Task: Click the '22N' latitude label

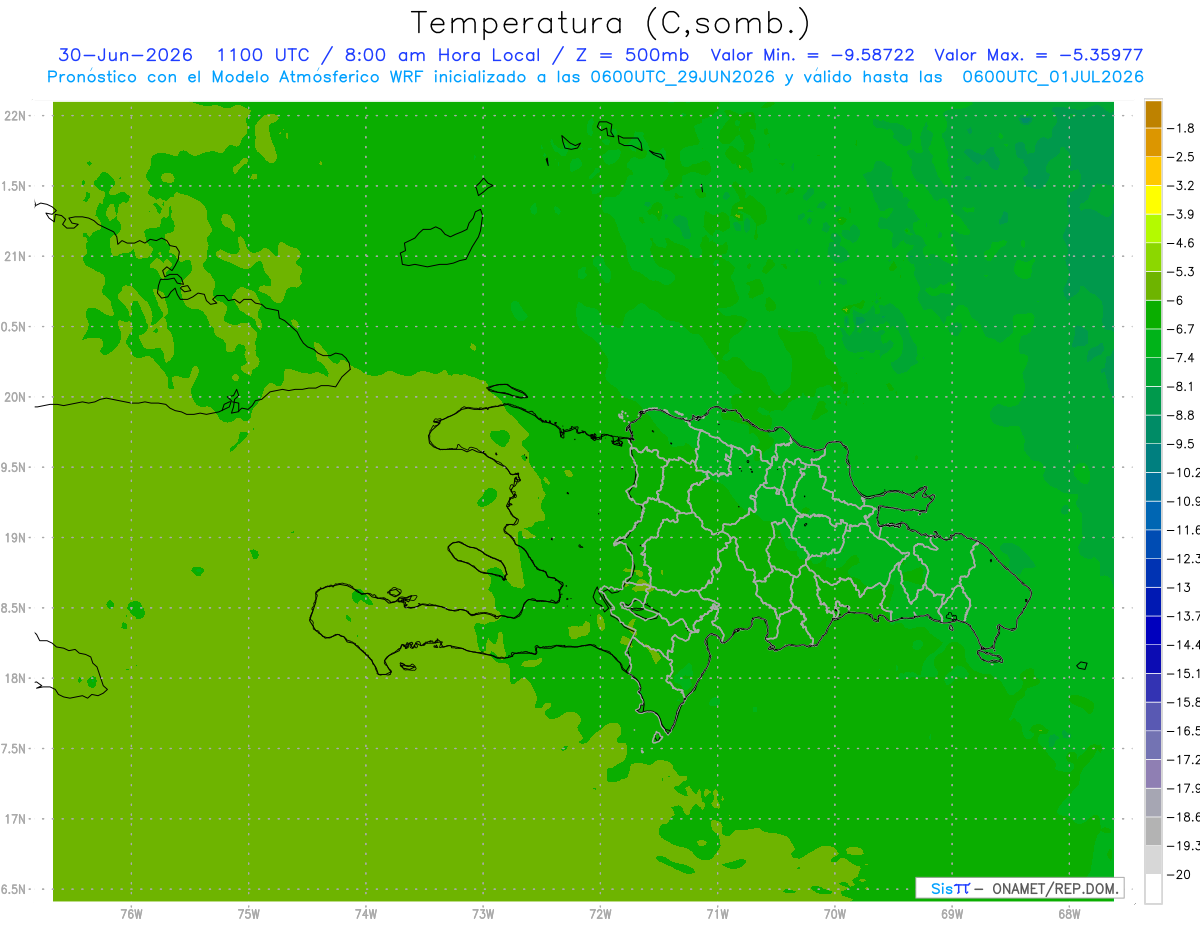Action: [15, 116]
